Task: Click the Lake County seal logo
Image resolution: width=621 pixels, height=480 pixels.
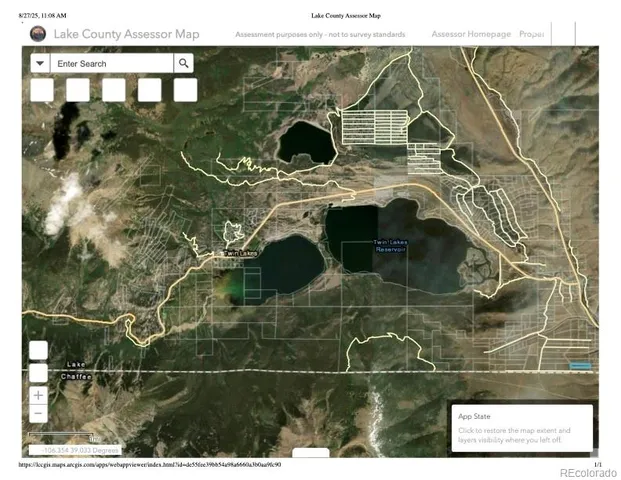Action: pos(38,34)
